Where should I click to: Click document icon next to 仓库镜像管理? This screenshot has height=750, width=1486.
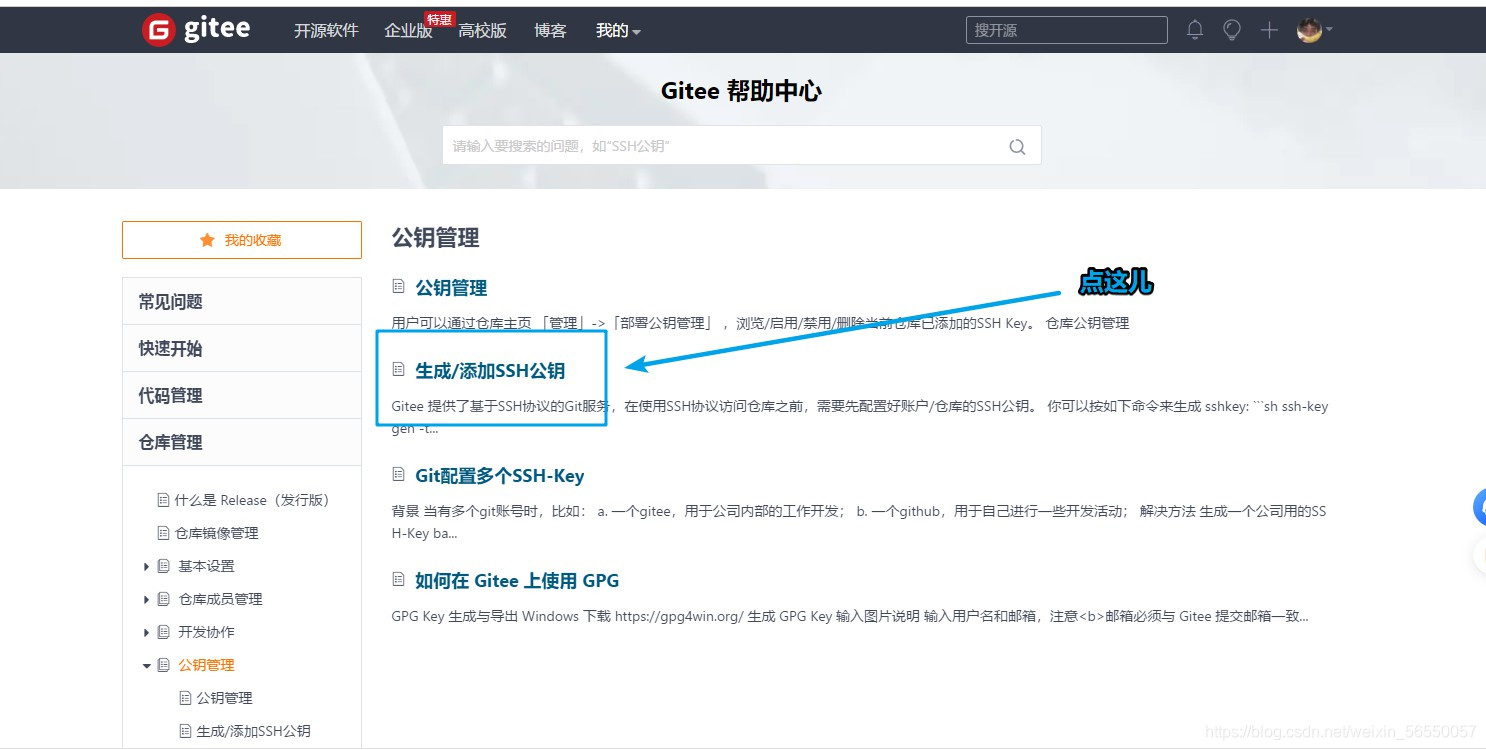pyautogui.click(x=163, y=533)
